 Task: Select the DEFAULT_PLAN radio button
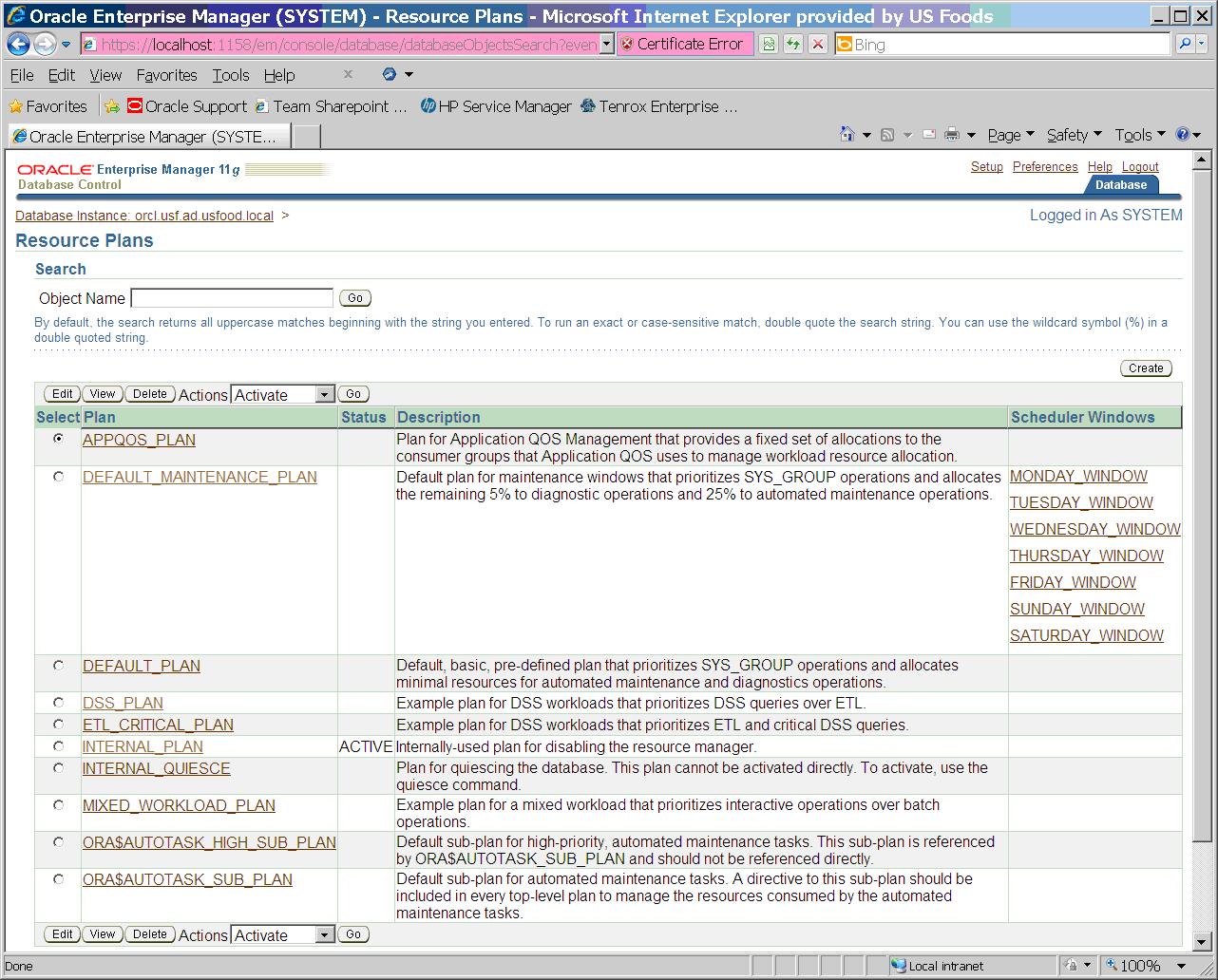tap(59, 666)
